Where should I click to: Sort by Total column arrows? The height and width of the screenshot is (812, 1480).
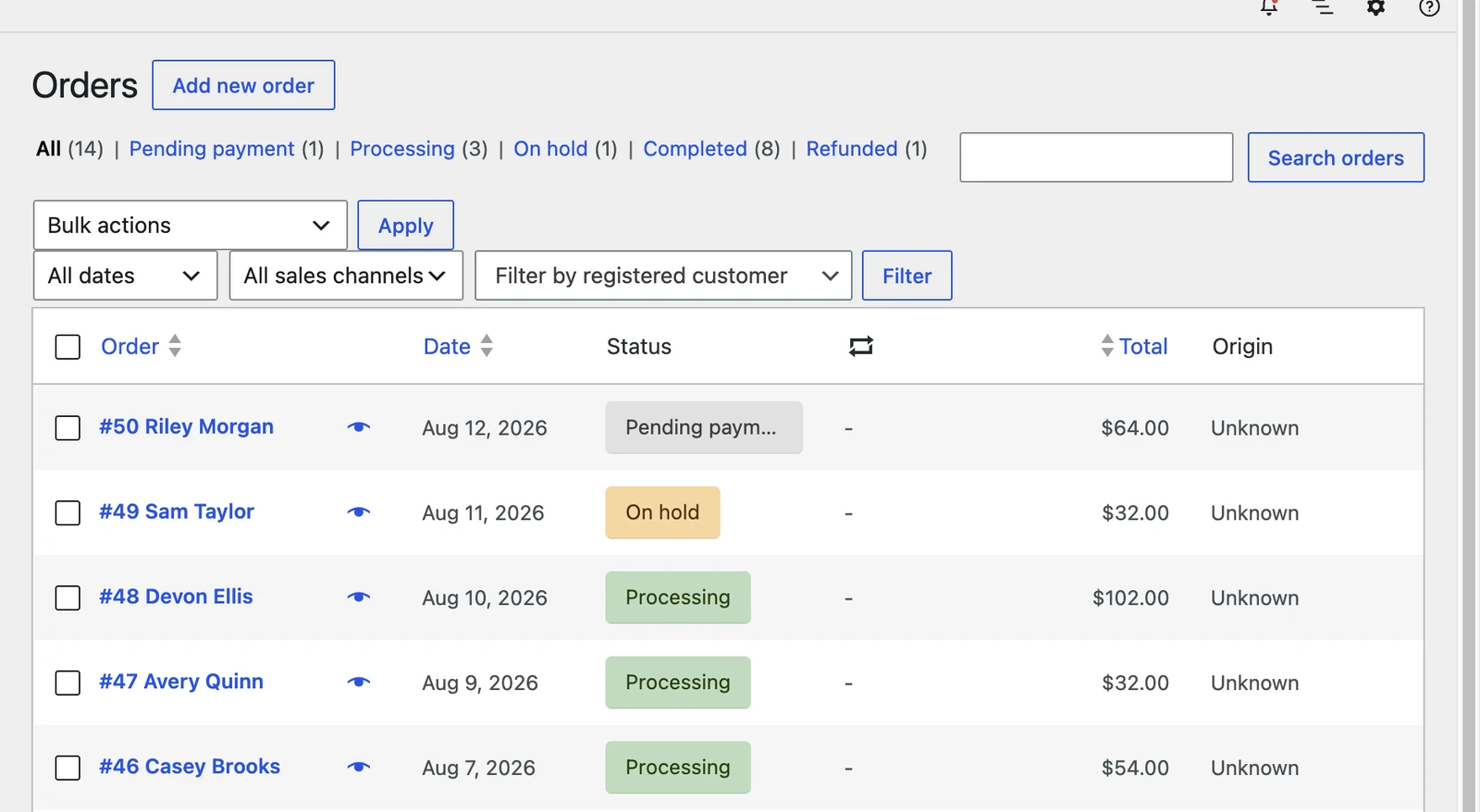[1107, 347]
